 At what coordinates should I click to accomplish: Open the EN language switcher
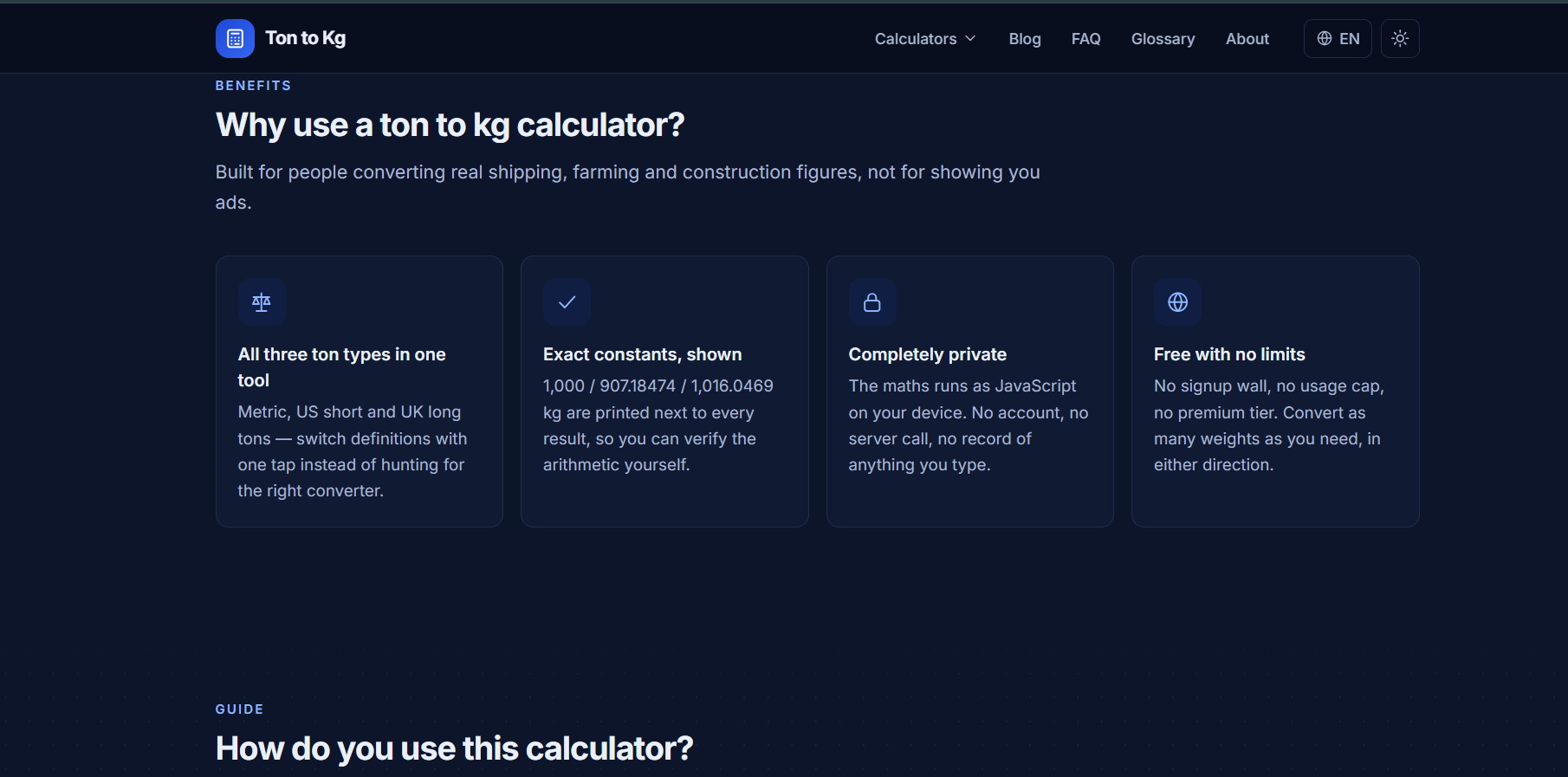tap(1338, 38)
